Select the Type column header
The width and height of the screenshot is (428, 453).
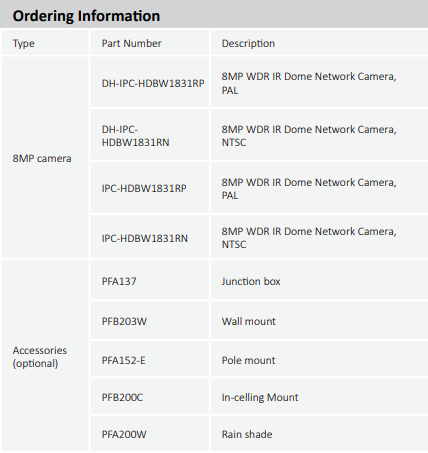(24, 43)
